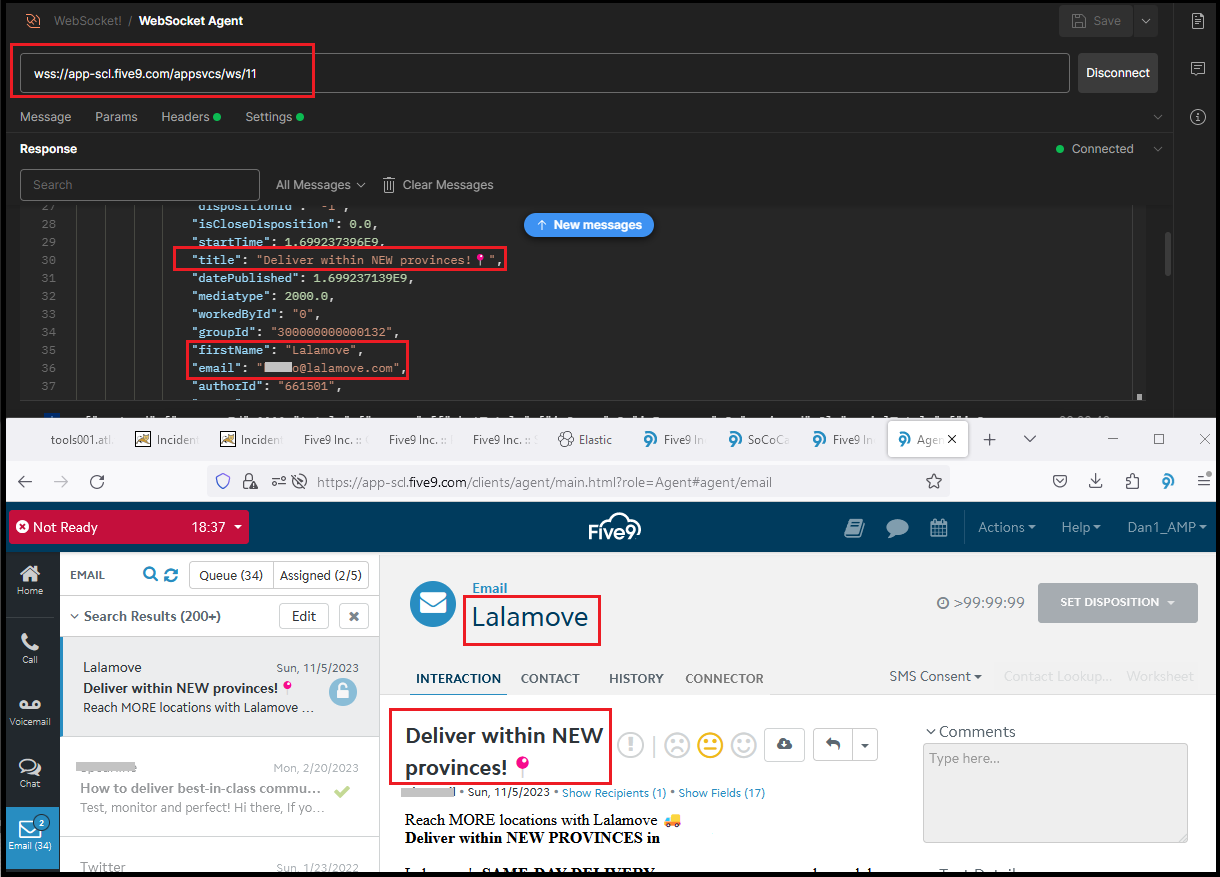1220x877 pixels.
Task: Select the Elastic browser tab
Action: click(x=586, y=439)
